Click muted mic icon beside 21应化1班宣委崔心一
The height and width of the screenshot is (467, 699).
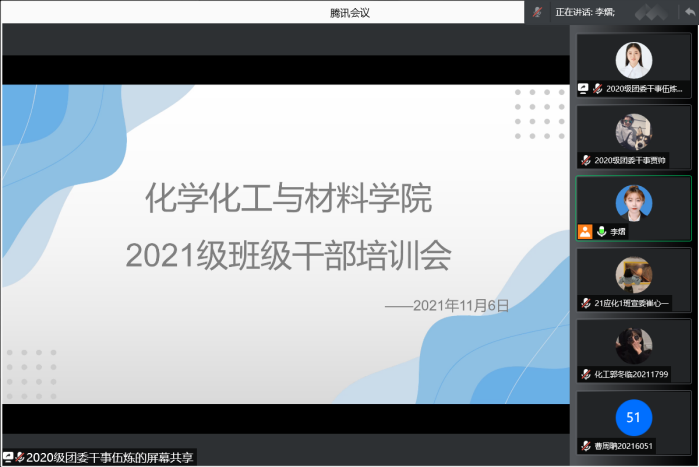586,302
